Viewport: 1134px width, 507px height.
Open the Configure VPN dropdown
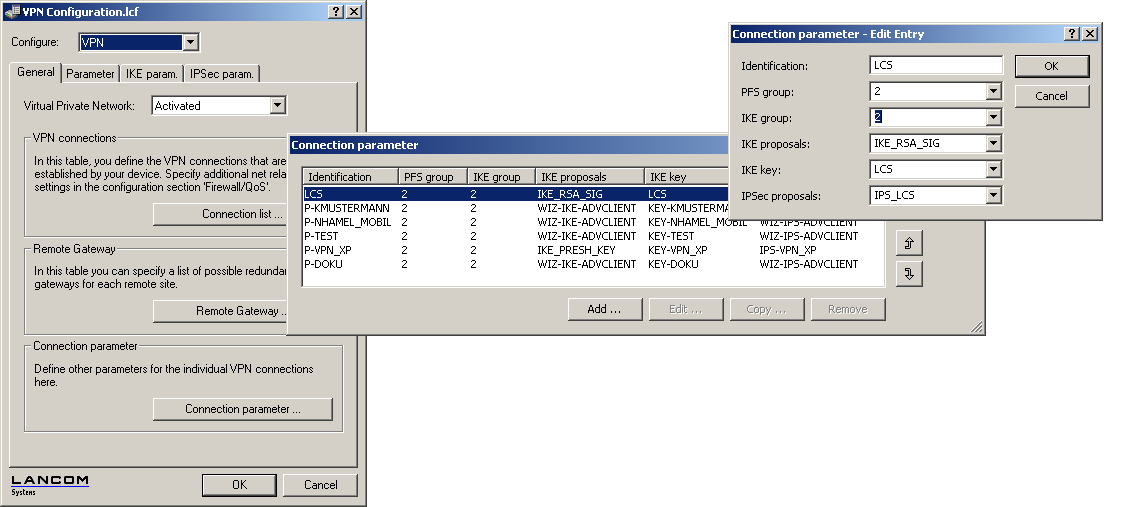[x=190, y=43]
